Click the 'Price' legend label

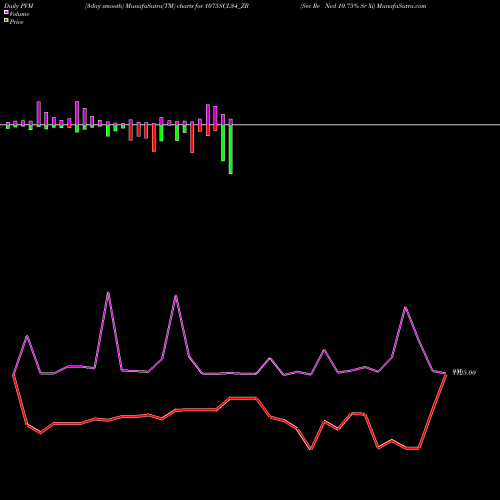(x=17, y=22)
